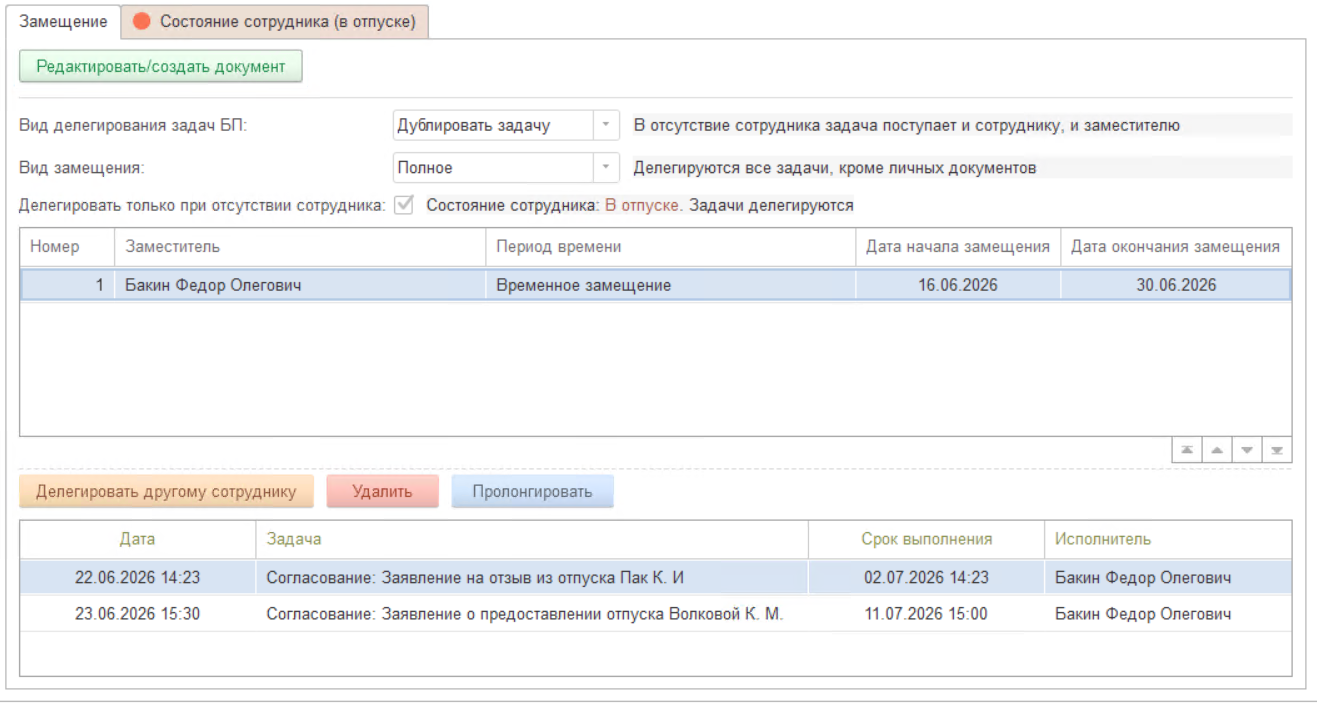Switch to Замещение tab
This screenshot has width=1317, height=707.
[x=63, y=21]
